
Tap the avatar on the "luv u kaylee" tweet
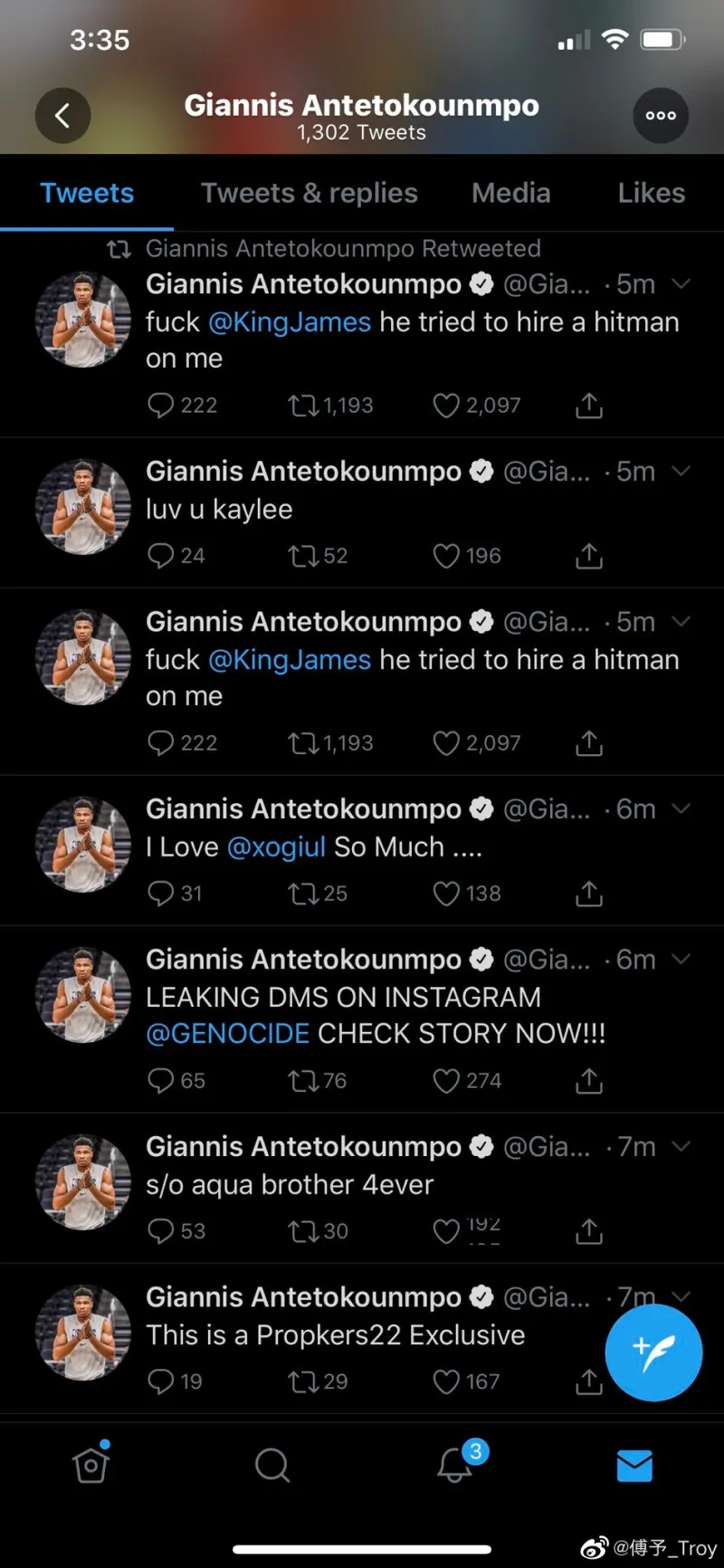[83, 507]
